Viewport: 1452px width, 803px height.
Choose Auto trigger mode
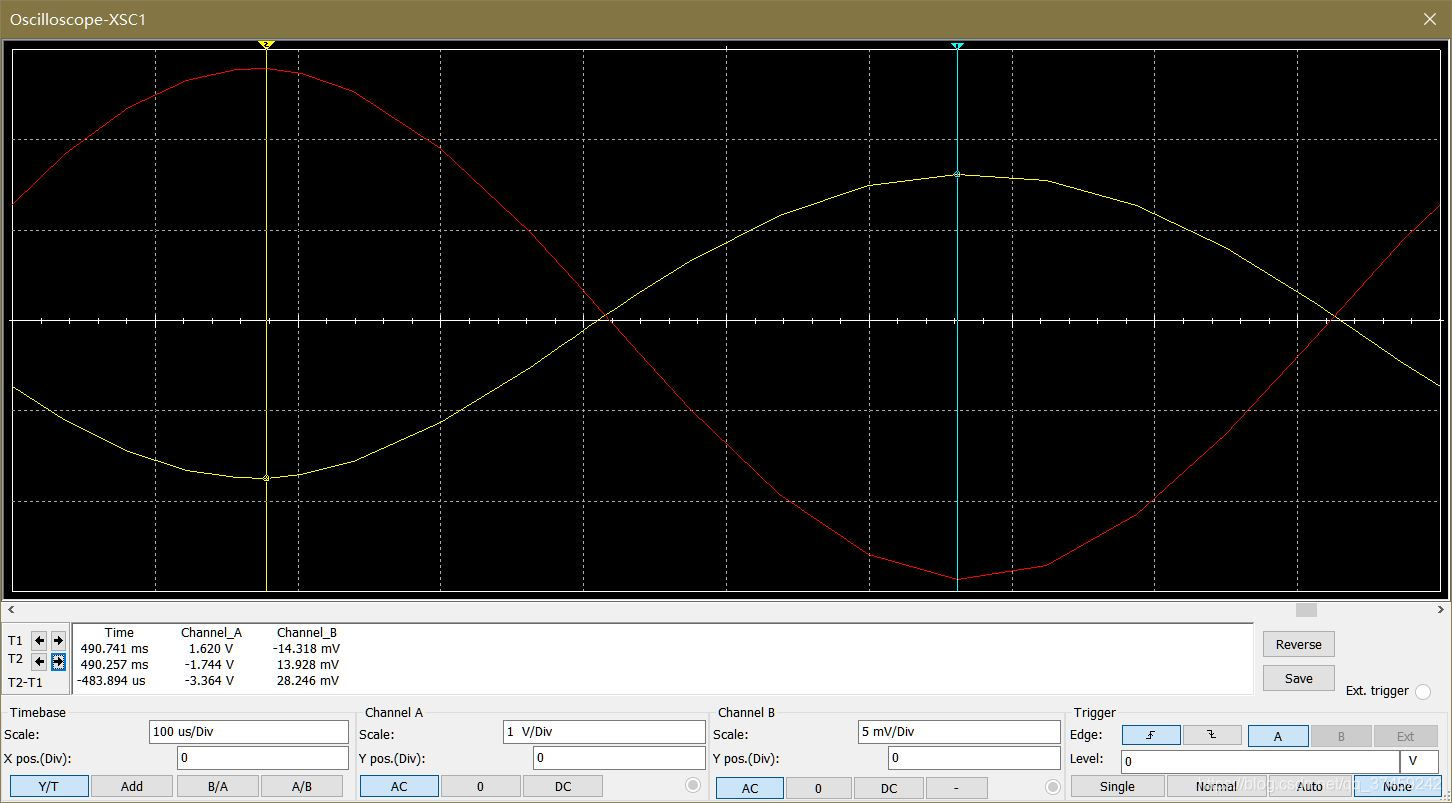click(x=1309, y=786)
